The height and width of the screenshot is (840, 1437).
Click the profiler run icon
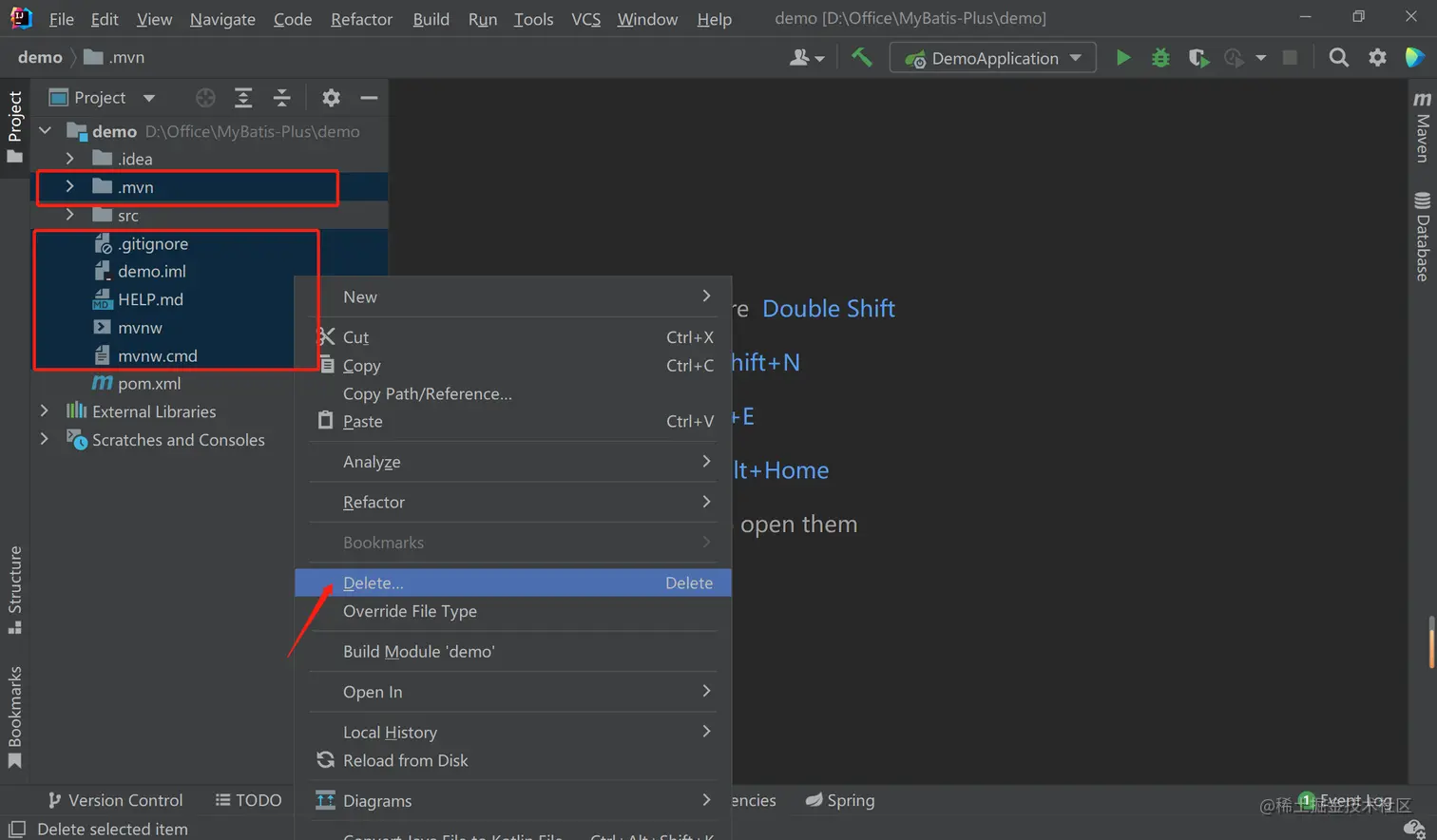pyautogui.click(x=1235, y=58)
